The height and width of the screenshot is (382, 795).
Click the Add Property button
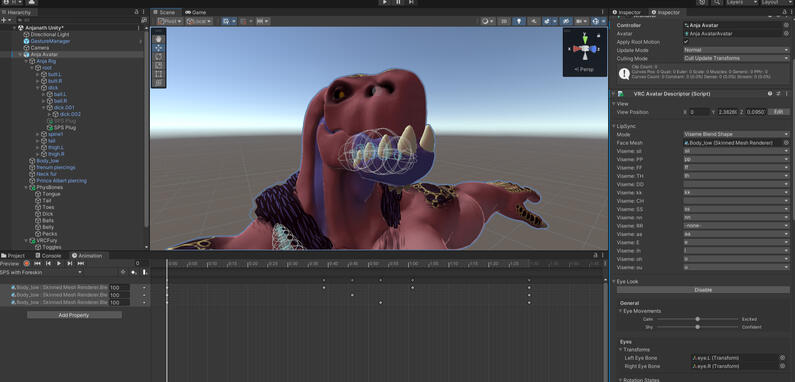point(75,315)
